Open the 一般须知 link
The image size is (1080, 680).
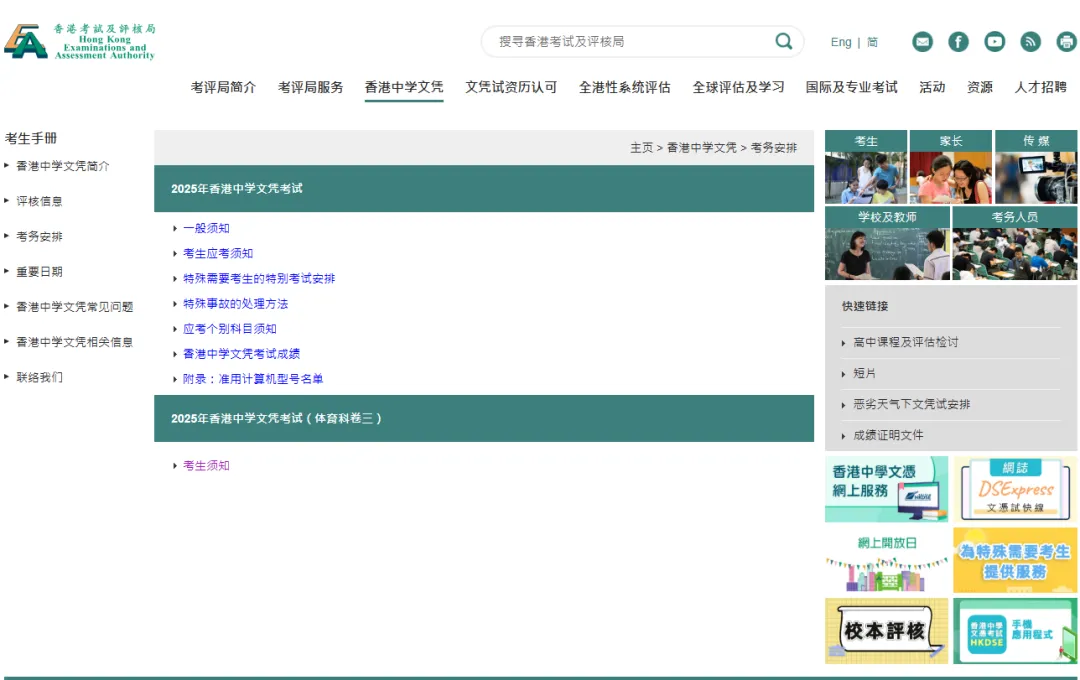(x=206, y=228)
